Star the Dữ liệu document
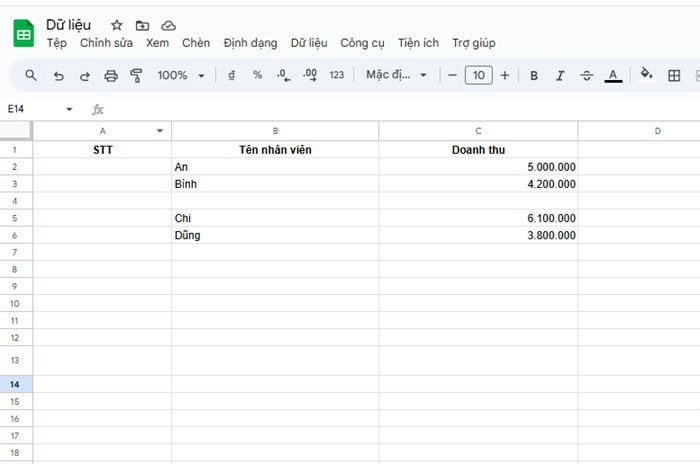Viewport: 700px width, 464px height. click(117, 25)
